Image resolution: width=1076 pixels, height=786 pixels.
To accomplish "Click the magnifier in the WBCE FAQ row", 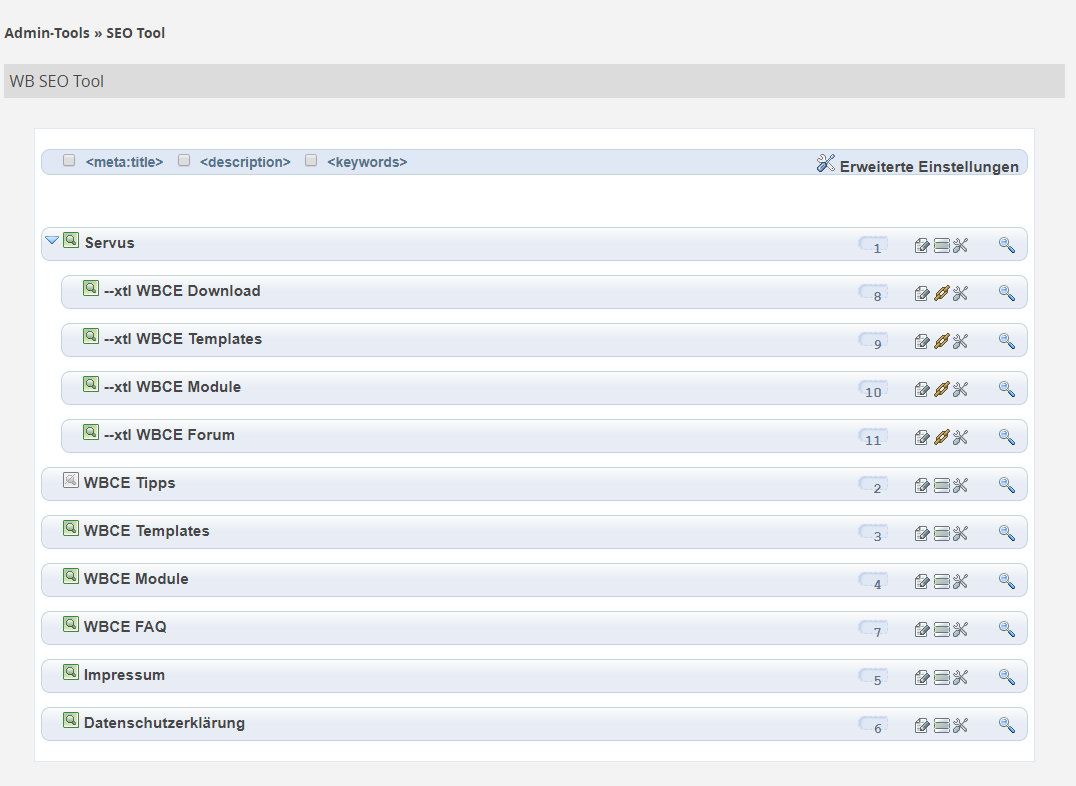I will [x=1007, y=629].
